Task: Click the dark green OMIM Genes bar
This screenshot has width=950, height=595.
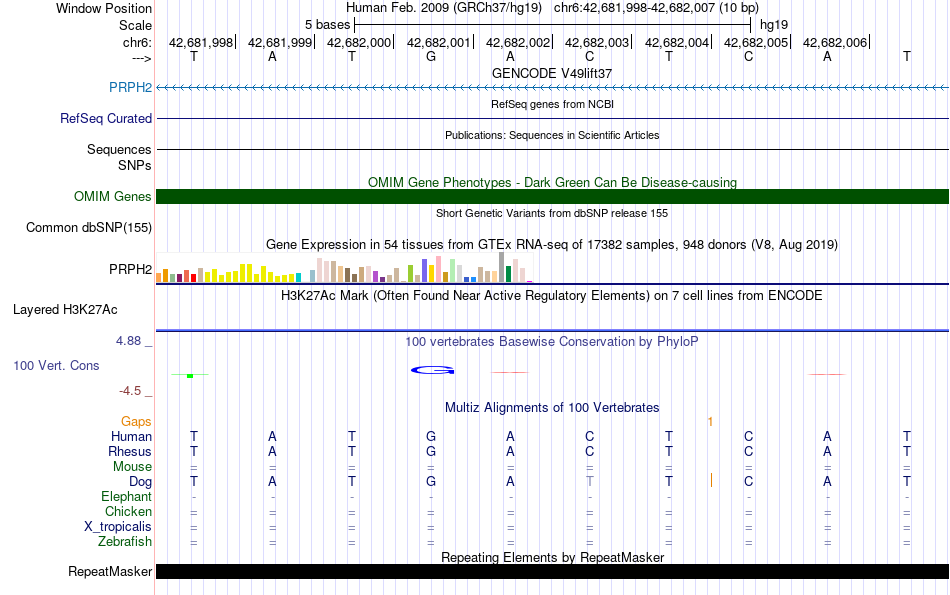Action: [x=552, y=197]
